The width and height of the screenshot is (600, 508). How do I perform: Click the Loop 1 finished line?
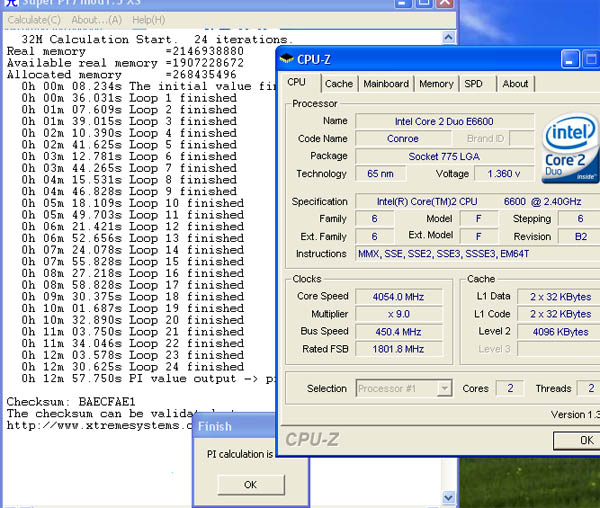[129, 98]
